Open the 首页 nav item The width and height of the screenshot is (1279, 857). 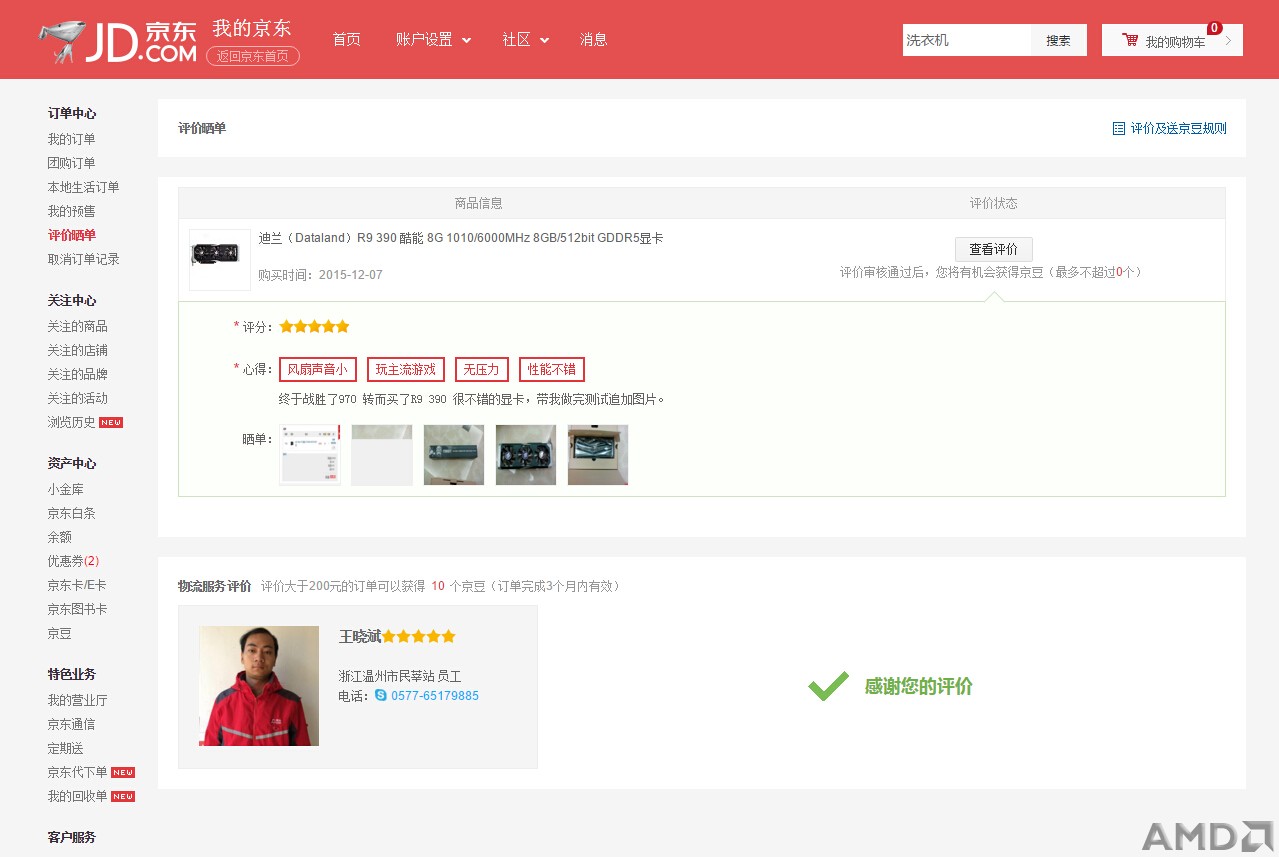(x=347, y=40)
